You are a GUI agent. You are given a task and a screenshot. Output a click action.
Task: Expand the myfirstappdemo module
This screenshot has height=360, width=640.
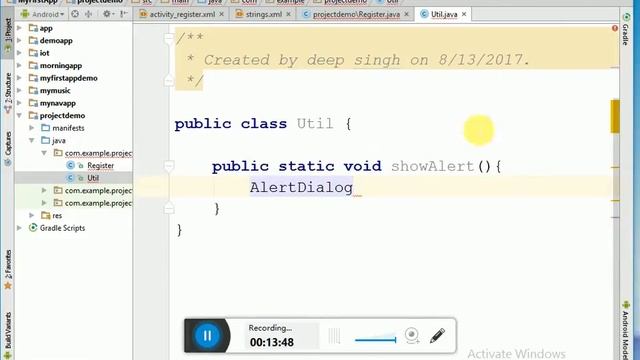(19, 78)
